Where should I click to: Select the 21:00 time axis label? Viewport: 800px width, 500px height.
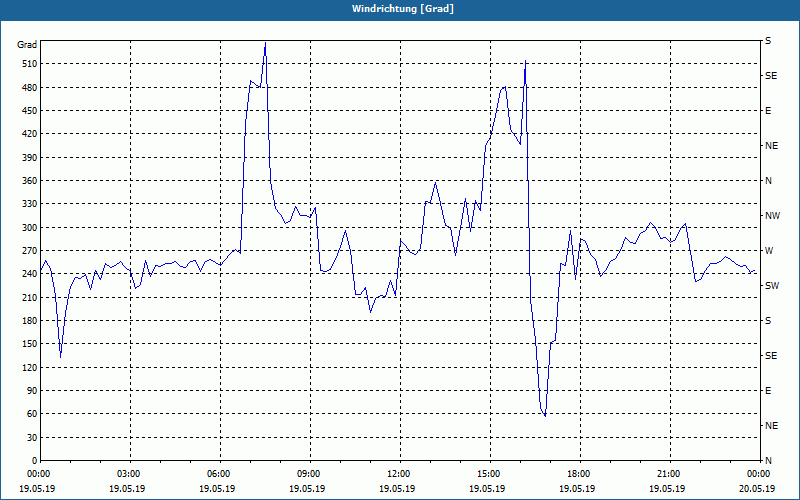(667, 474)
